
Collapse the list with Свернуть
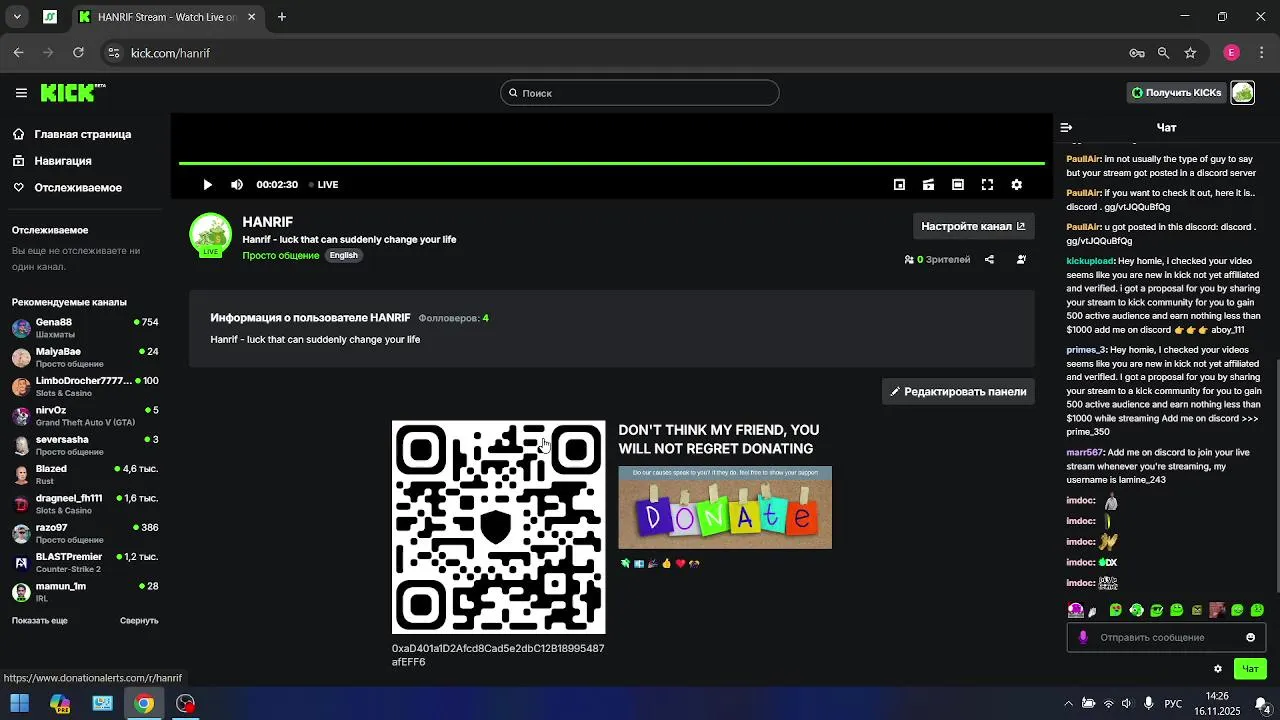[139, 621]
